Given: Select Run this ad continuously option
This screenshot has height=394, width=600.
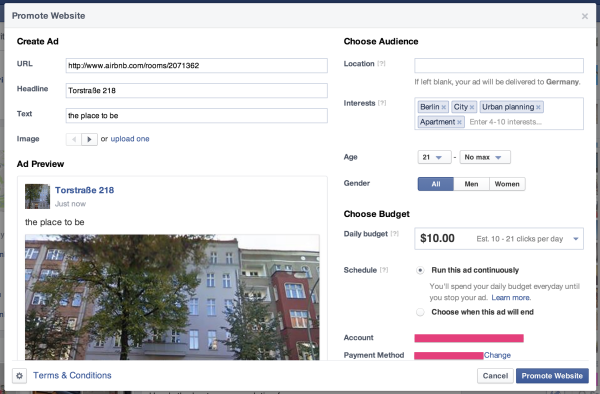Looking at the screenshot, I should (420, 270).
